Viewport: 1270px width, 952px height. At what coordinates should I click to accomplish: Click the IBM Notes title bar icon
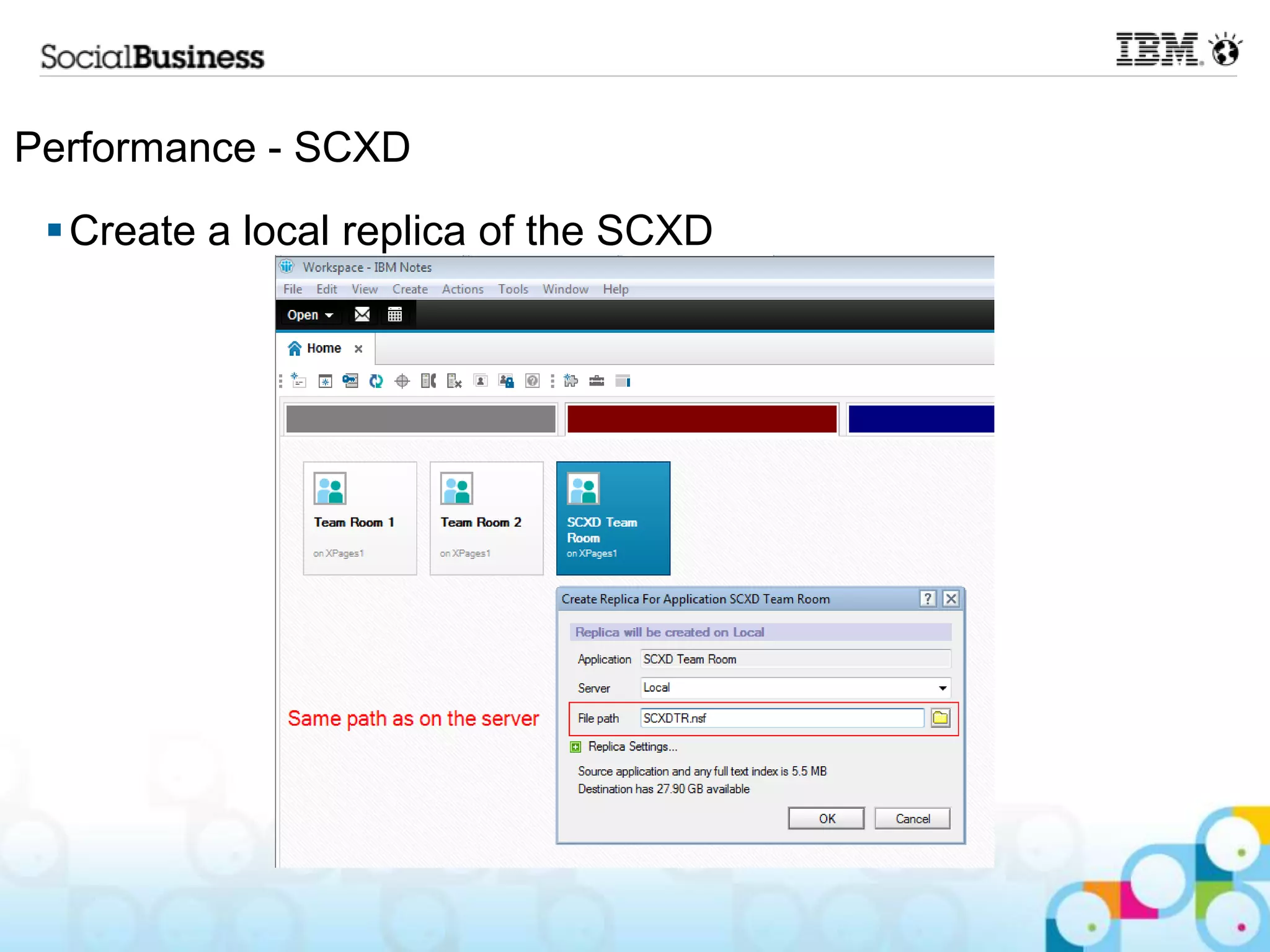(286, 267)
